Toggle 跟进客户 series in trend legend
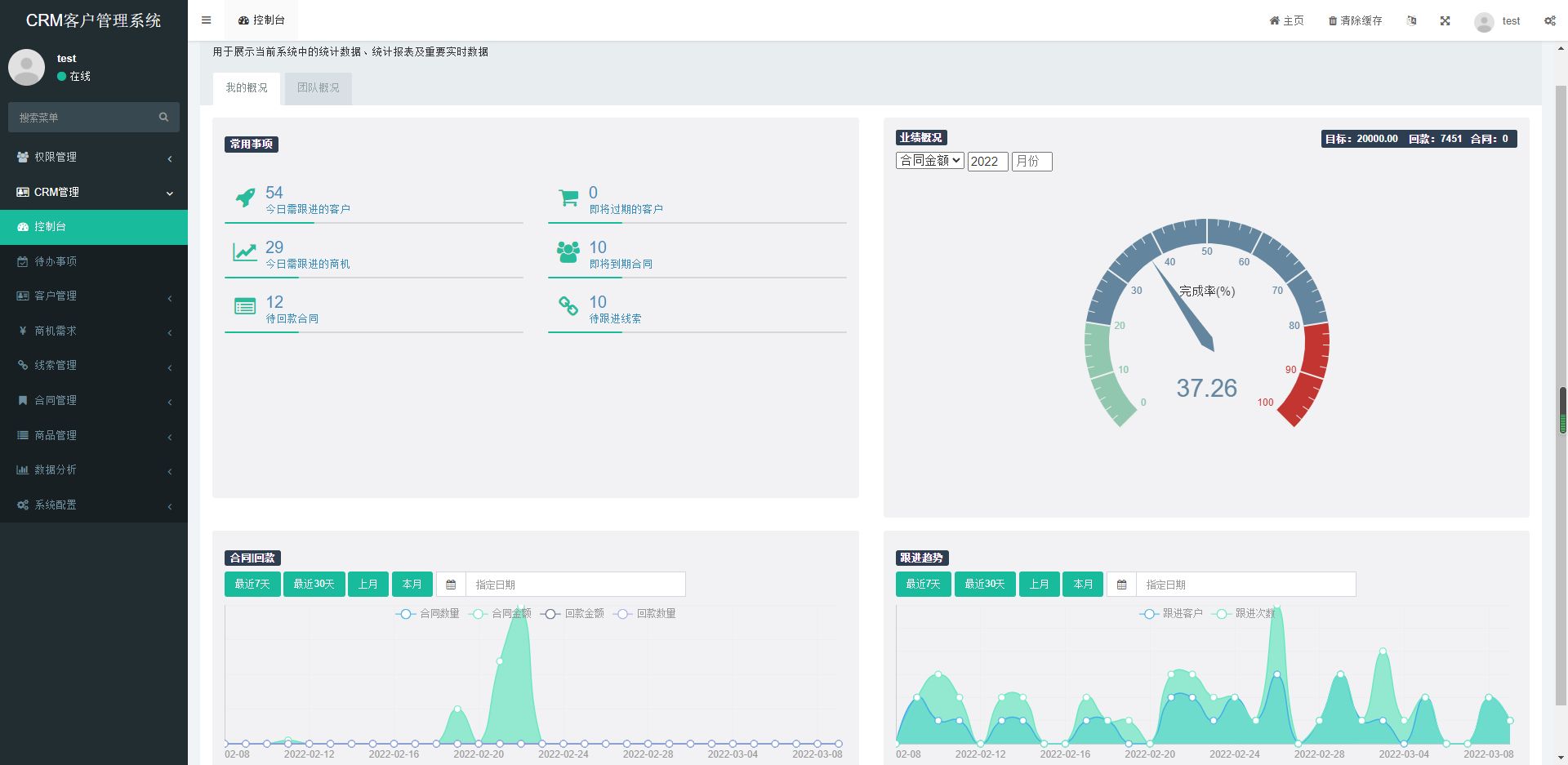Viewport: 1568px width, 765px height. pyautogui.click(x=1171, y=614)
